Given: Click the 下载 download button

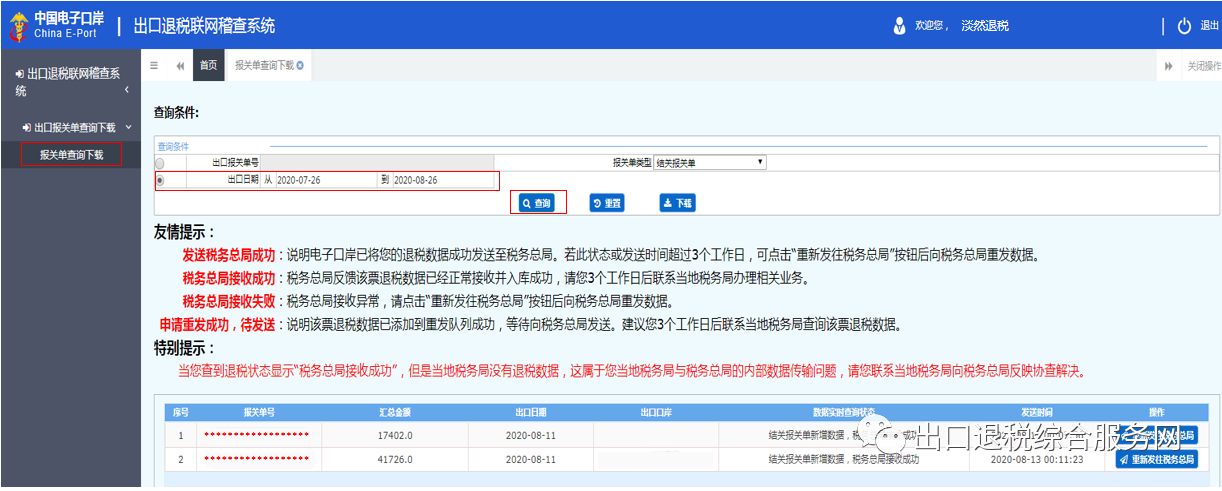Looking at the screenshot, I should pos(677,202).
